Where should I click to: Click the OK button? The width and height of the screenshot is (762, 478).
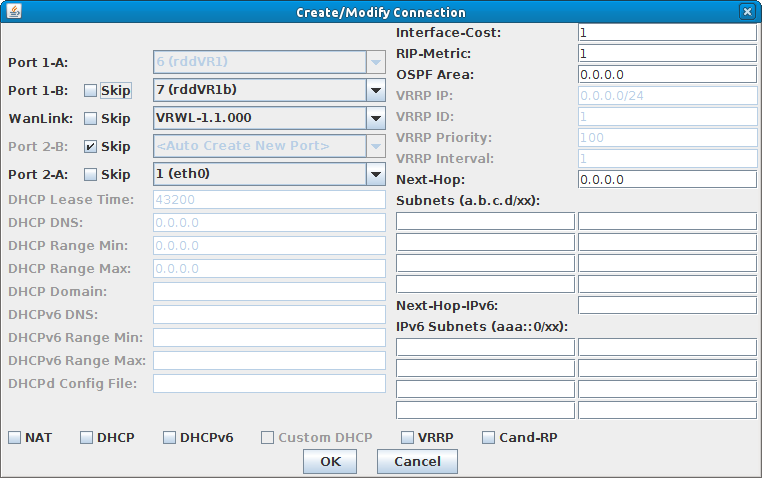tap(330, 461)
